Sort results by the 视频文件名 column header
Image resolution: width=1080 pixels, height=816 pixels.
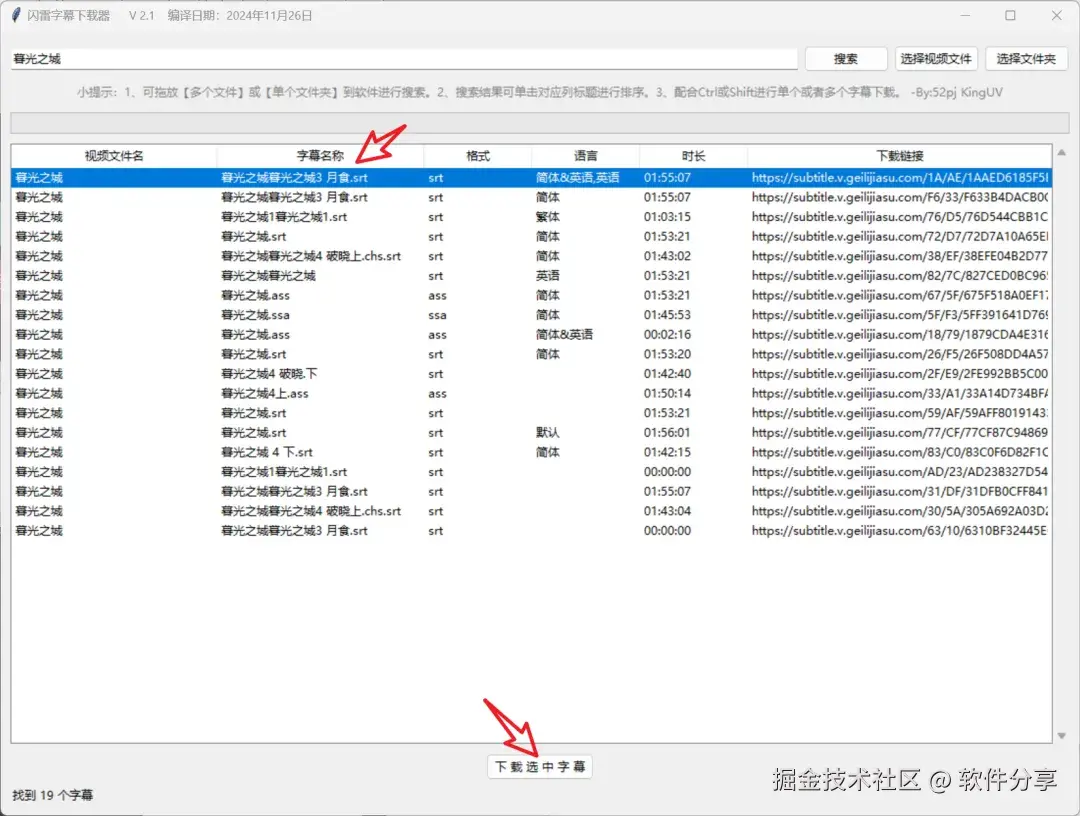pyautogui.click(x=113, y=155)
